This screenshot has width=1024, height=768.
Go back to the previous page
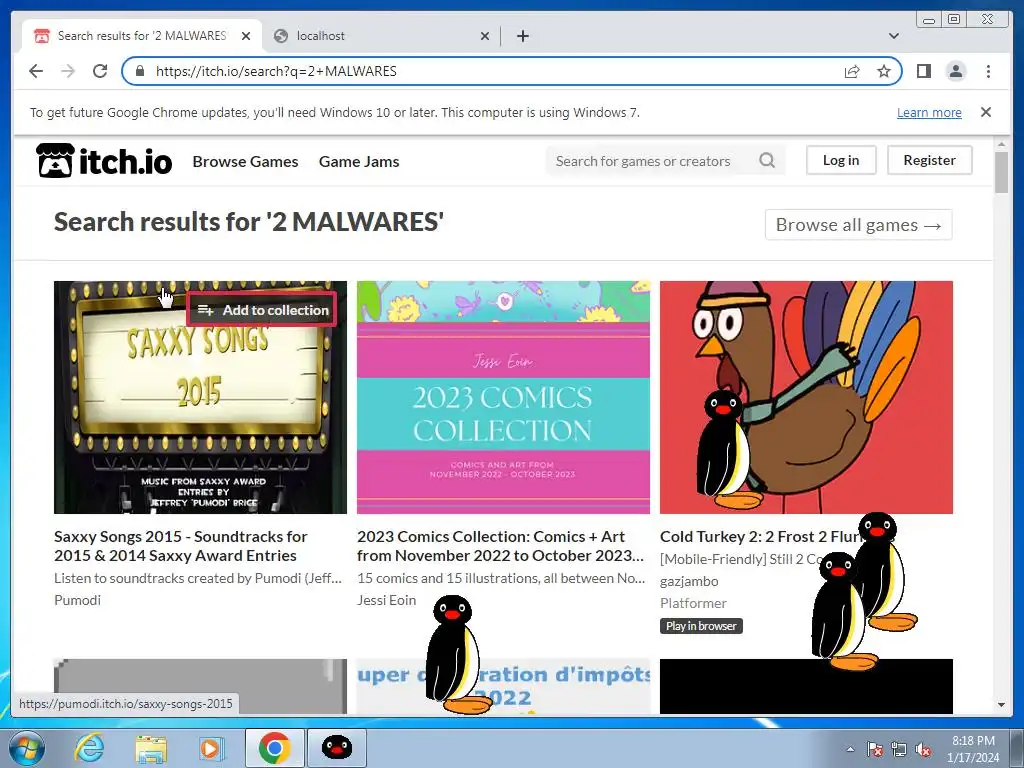(36, 71)
